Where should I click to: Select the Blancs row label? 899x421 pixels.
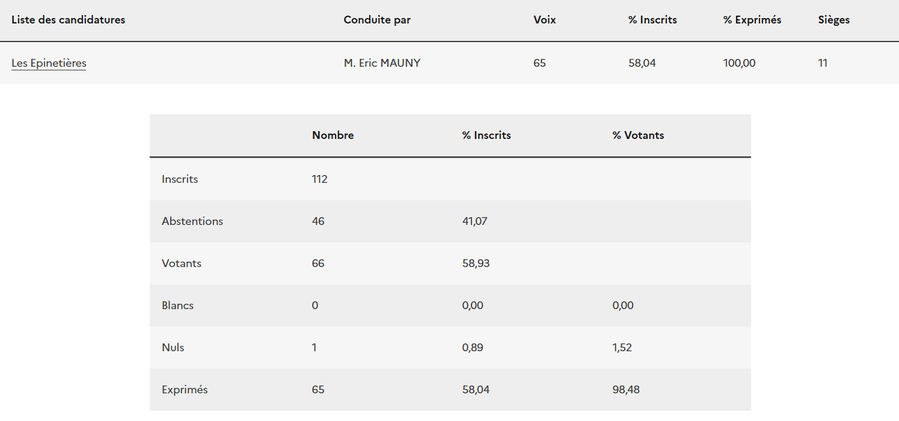[x=178, y=305]
